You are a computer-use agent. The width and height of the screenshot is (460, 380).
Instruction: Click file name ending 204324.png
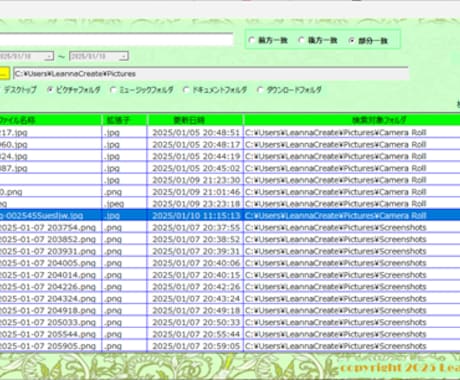tap(48, 299)
